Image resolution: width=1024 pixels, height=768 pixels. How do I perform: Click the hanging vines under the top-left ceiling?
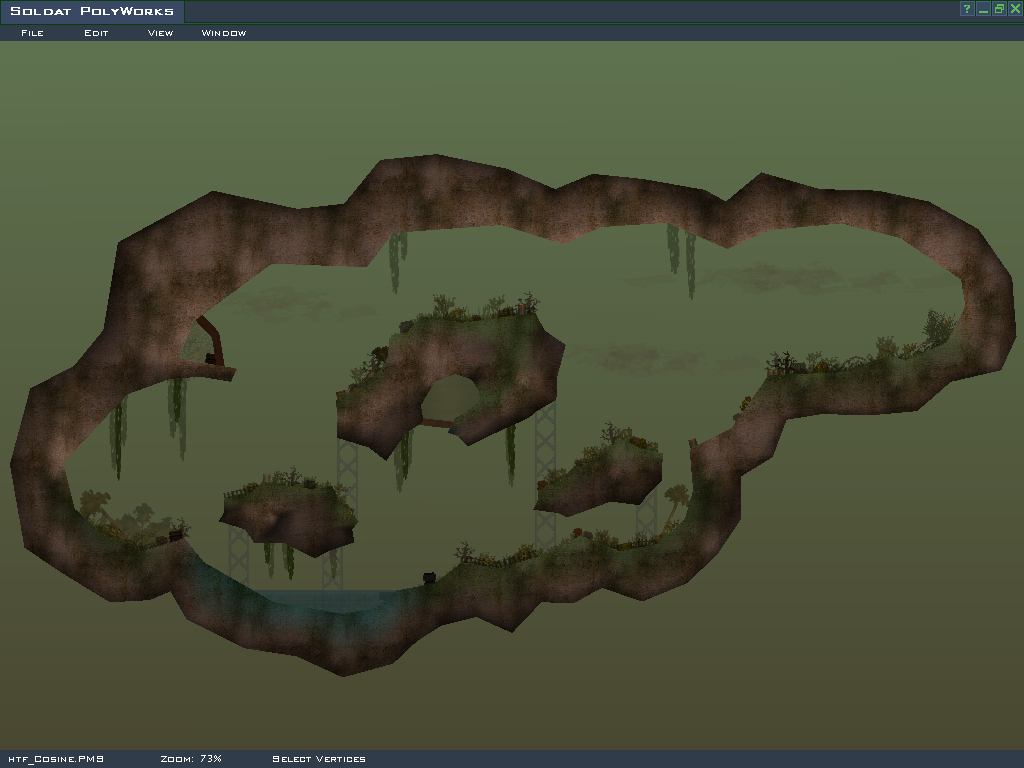pyautogui.click(x=398, y=258)
